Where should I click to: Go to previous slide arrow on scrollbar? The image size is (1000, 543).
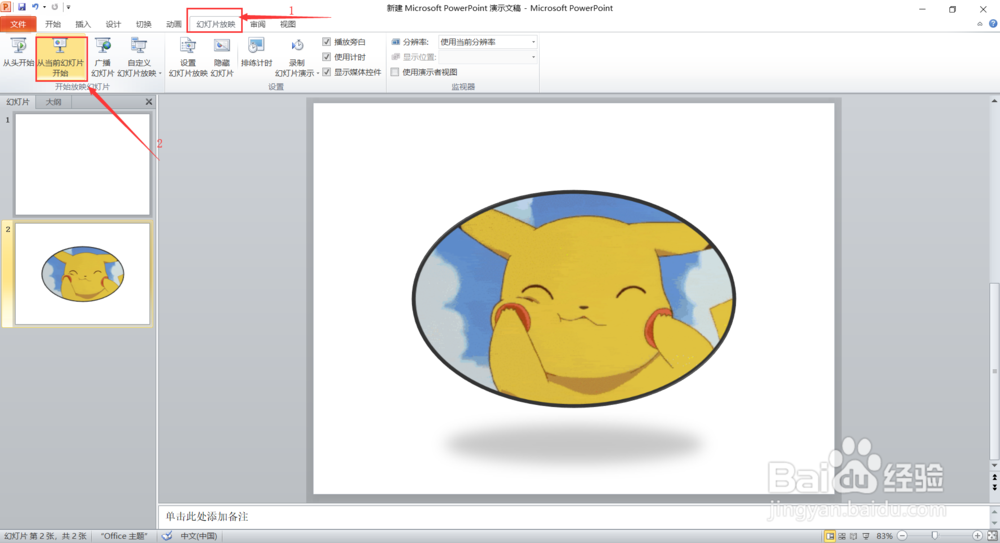(x=994, y=478)
